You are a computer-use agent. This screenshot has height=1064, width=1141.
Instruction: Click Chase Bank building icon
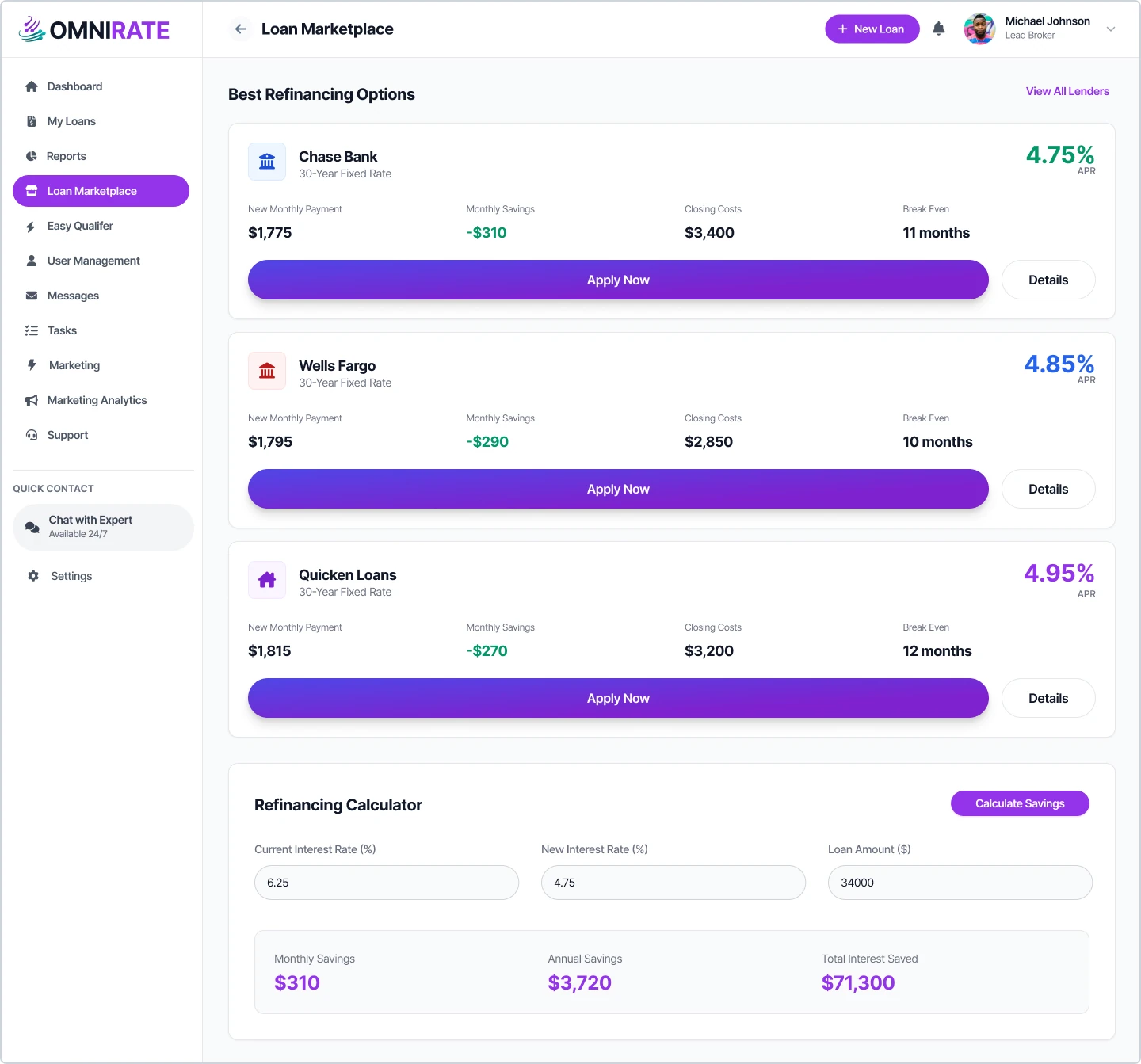pyautogui.click(x=267, y=162)
